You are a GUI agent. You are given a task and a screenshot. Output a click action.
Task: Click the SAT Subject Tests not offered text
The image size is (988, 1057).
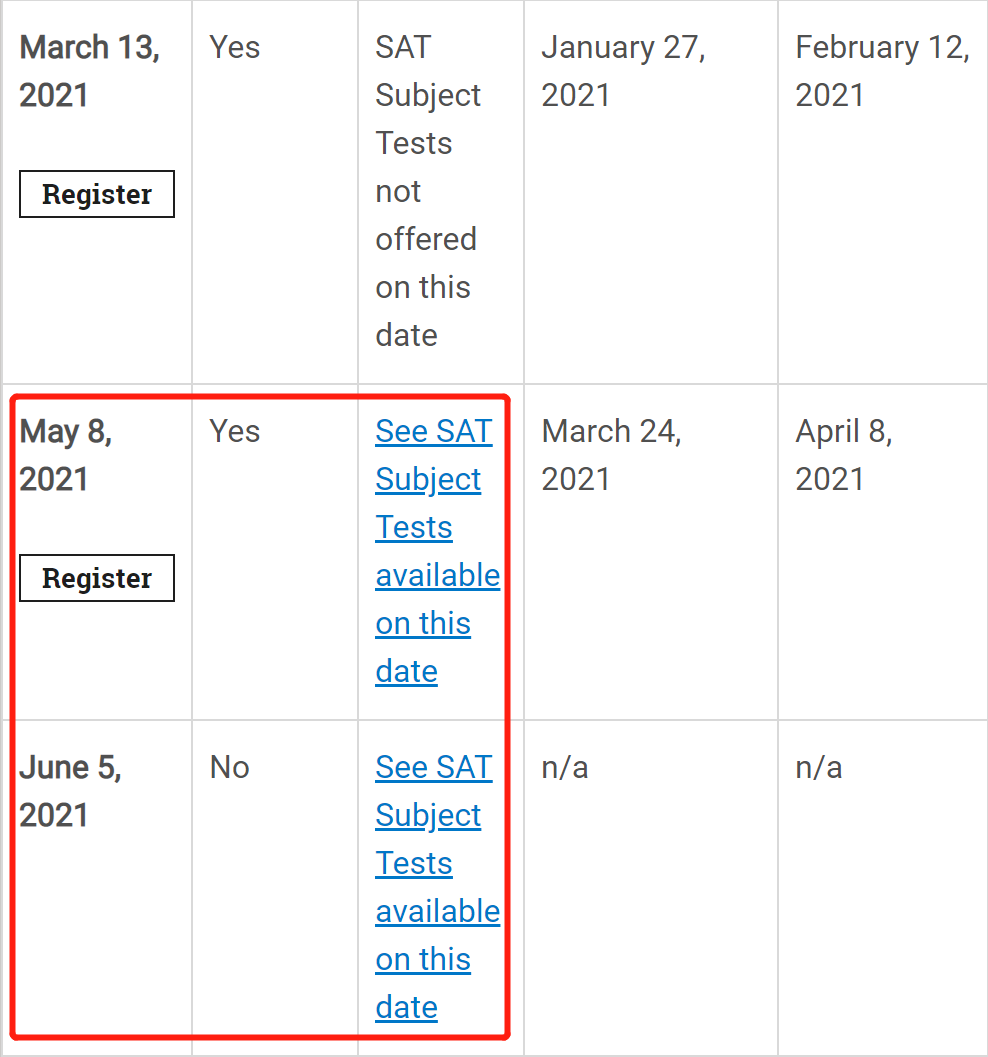[x=425, y=191]
